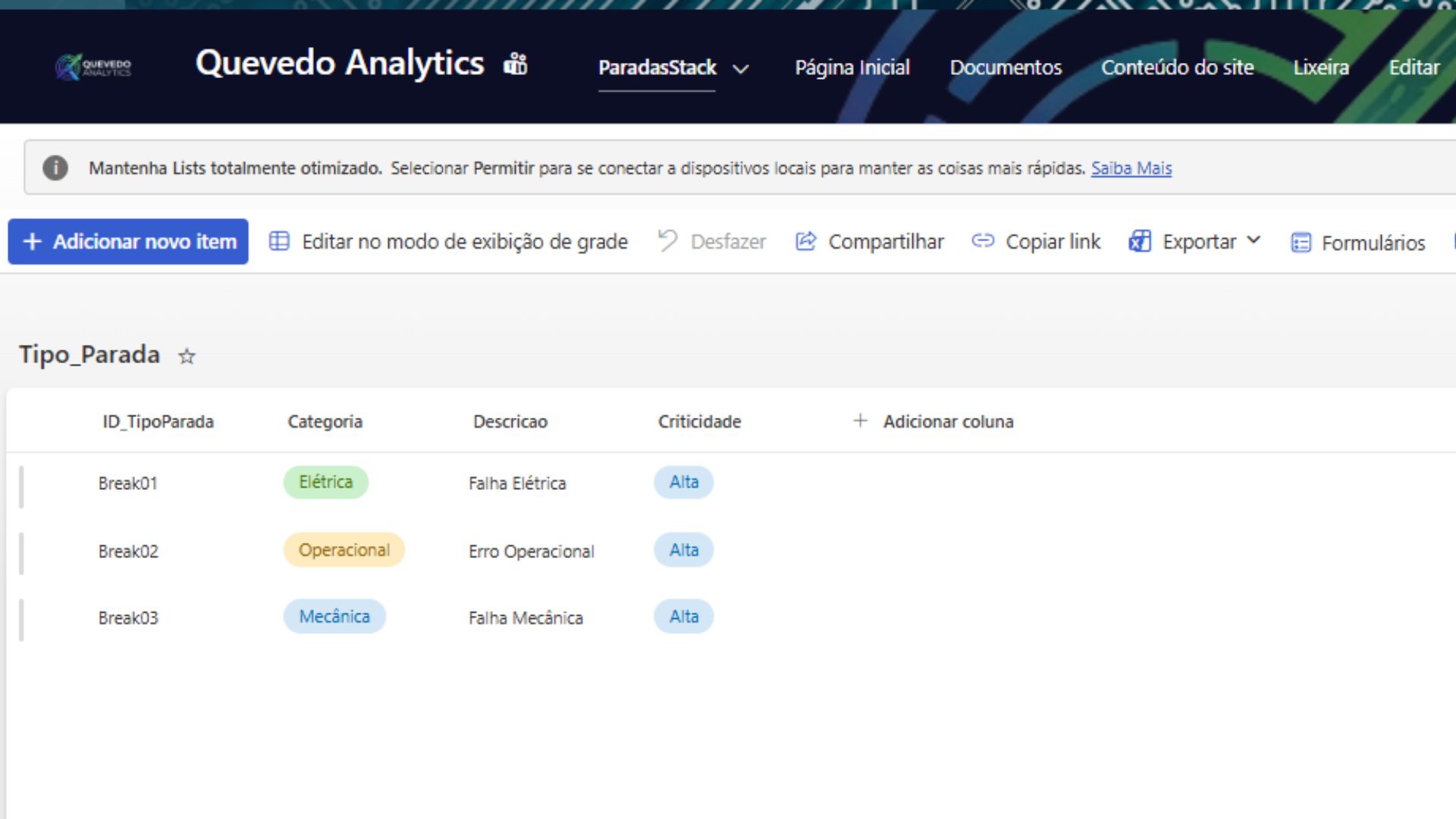1456x819 pixels.
Task: Open the Saiba Mais link
Action: pos(1131,168)
